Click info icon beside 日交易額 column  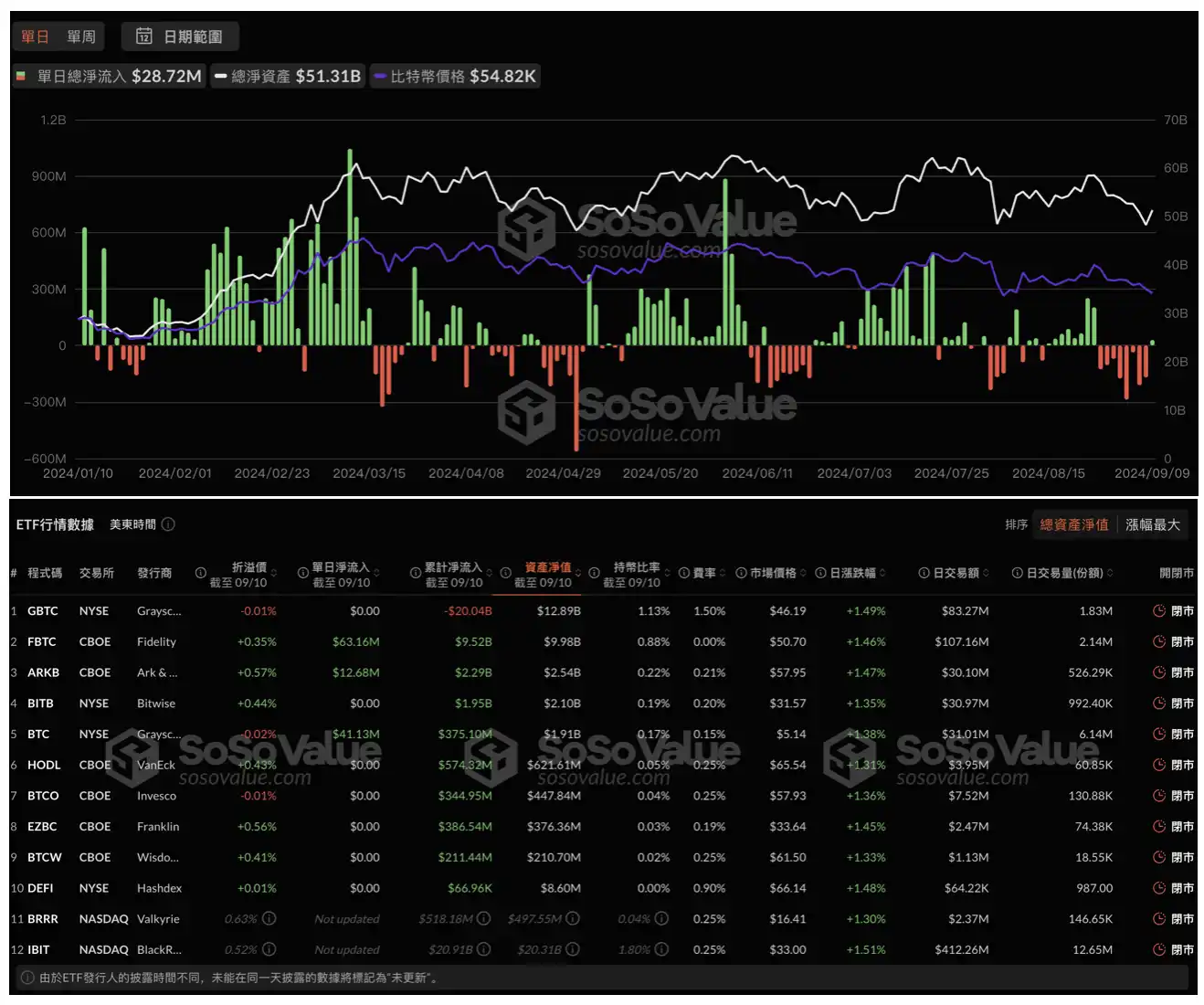pyautogui.click(x=924, y=574)
